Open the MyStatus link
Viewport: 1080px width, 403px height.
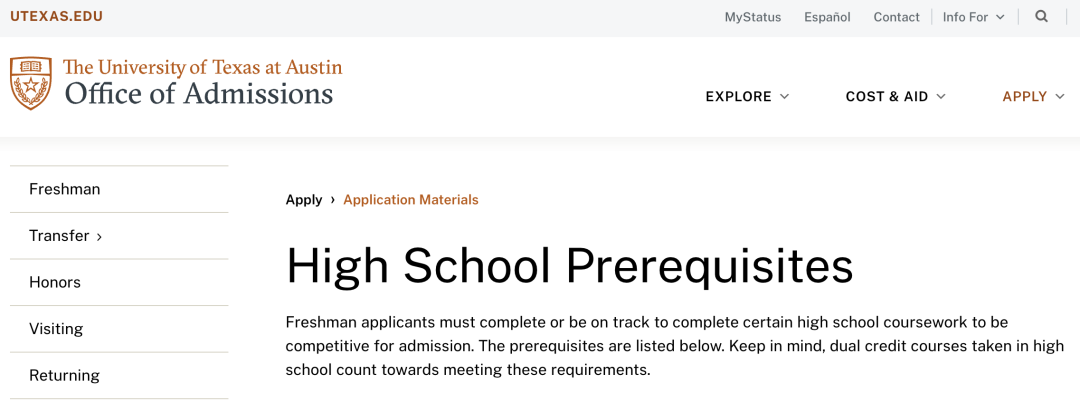[753, 17]
